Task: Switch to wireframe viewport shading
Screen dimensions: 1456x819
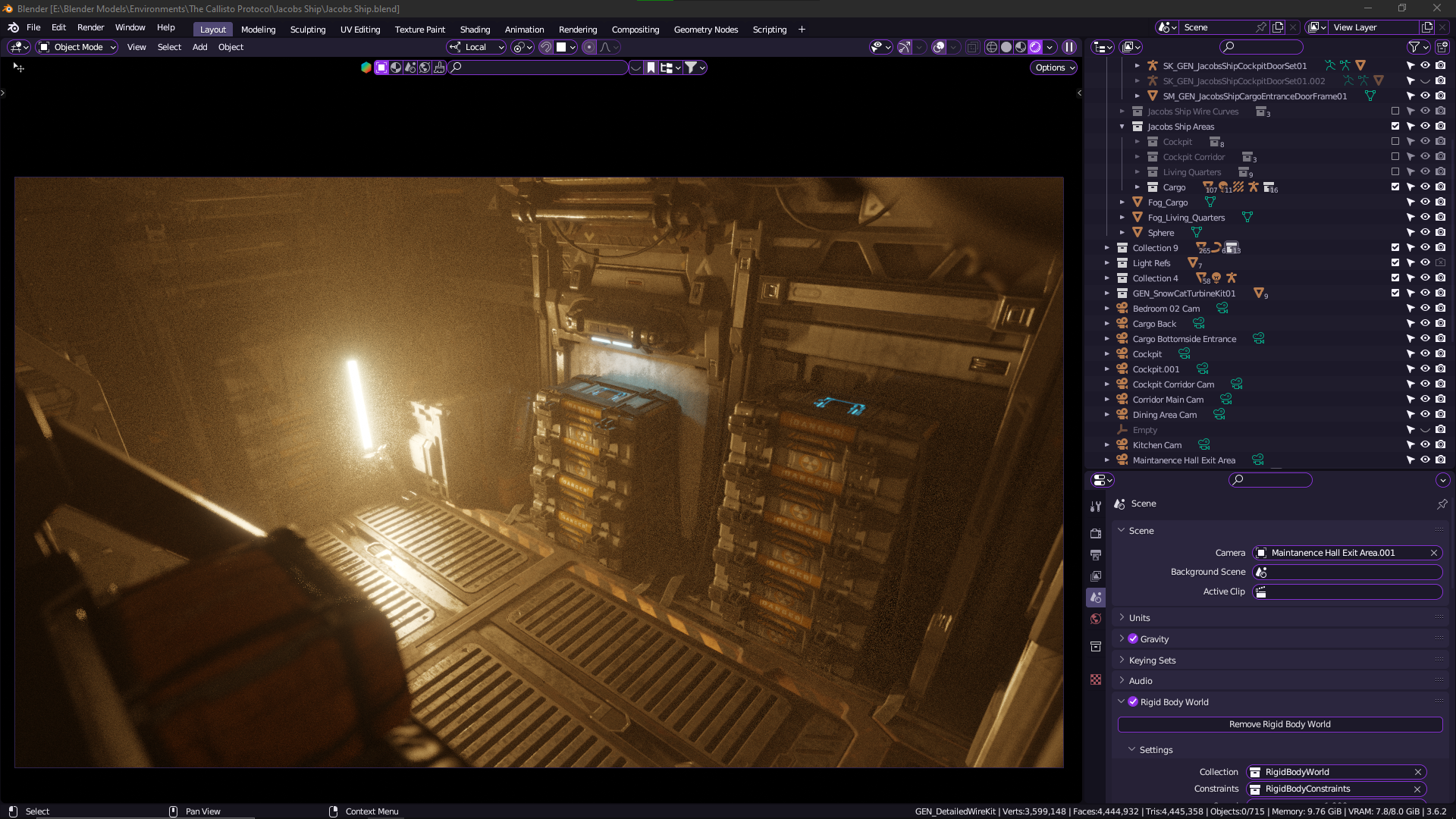Action: [991, 47]
